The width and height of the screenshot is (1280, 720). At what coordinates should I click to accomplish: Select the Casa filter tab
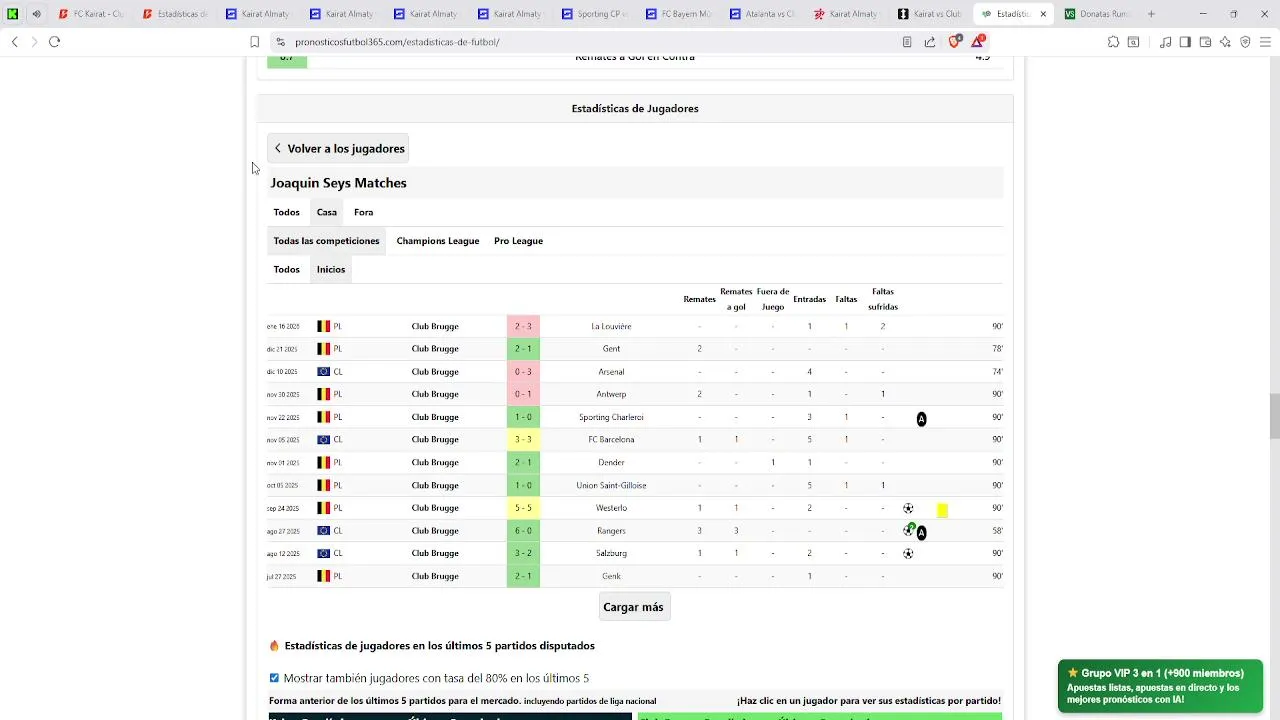pyautogui.click(x=327, y=212)
